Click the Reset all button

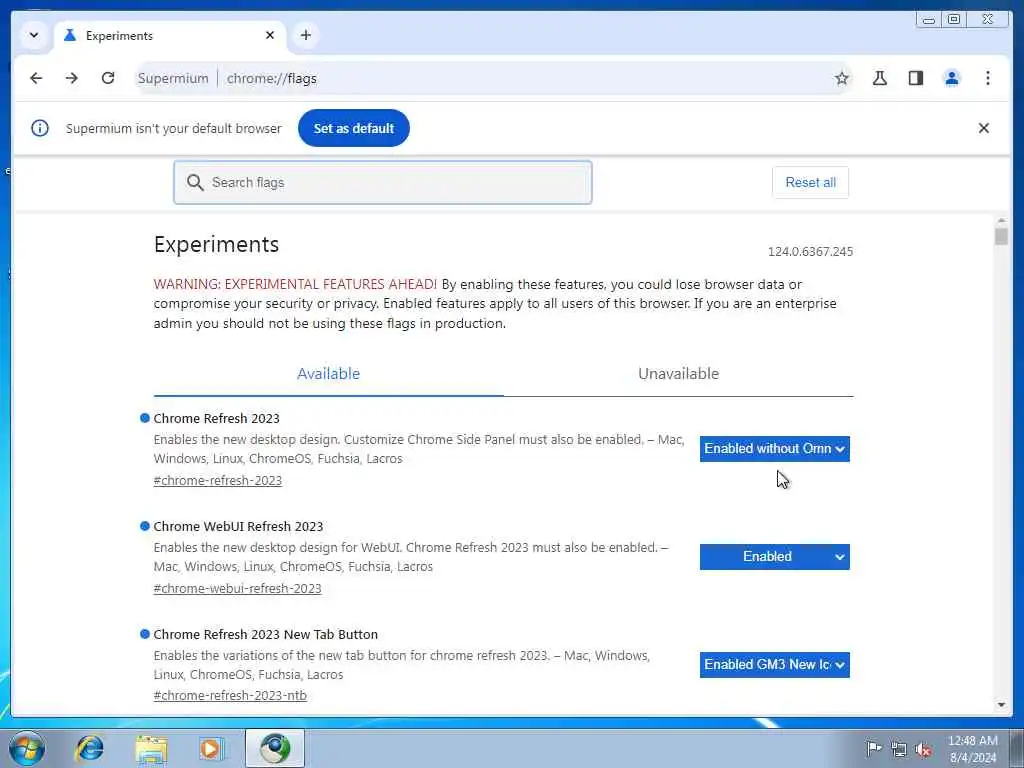click(810, 182)
